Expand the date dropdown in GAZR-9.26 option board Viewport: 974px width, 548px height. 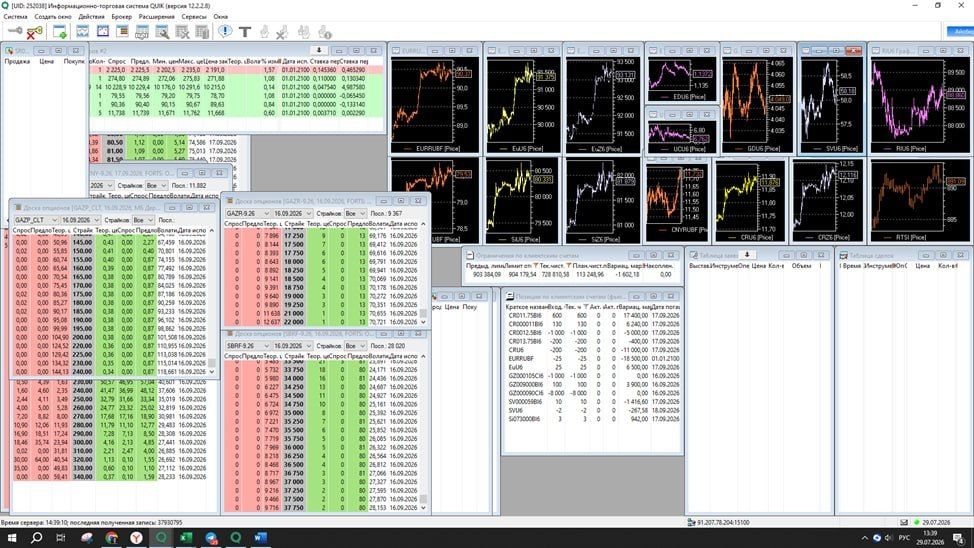(309, 213)
